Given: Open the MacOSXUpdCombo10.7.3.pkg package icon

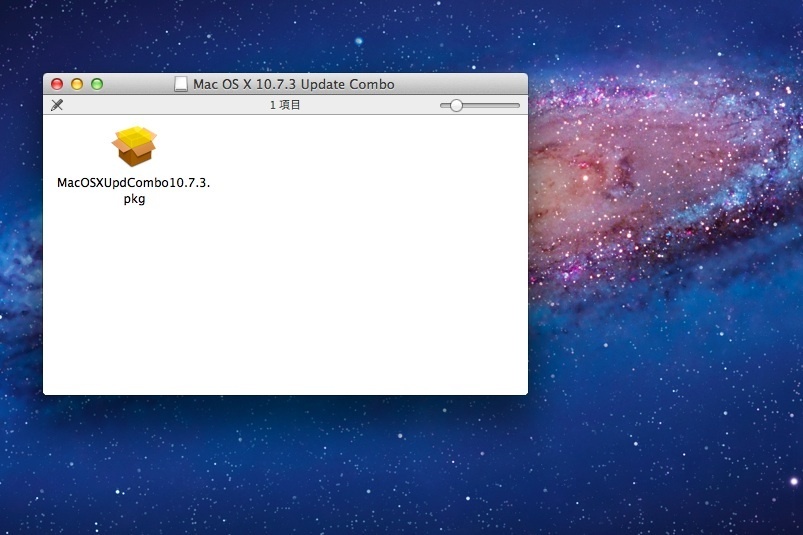Looking at the screenshot, I should click(134, 146).
